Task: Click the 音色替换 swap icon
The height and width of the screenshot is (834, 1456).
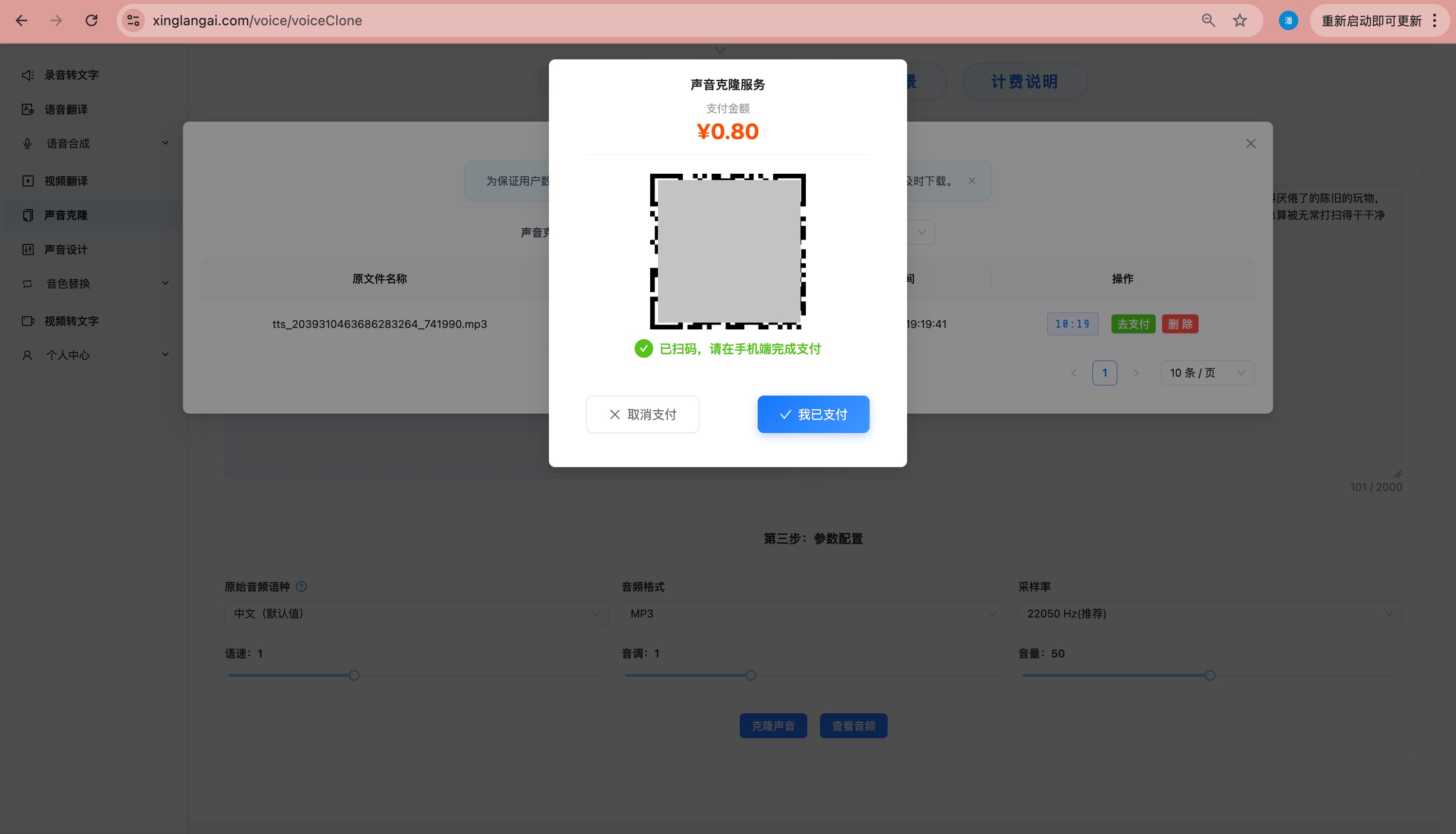Action: tap(27, 284)
